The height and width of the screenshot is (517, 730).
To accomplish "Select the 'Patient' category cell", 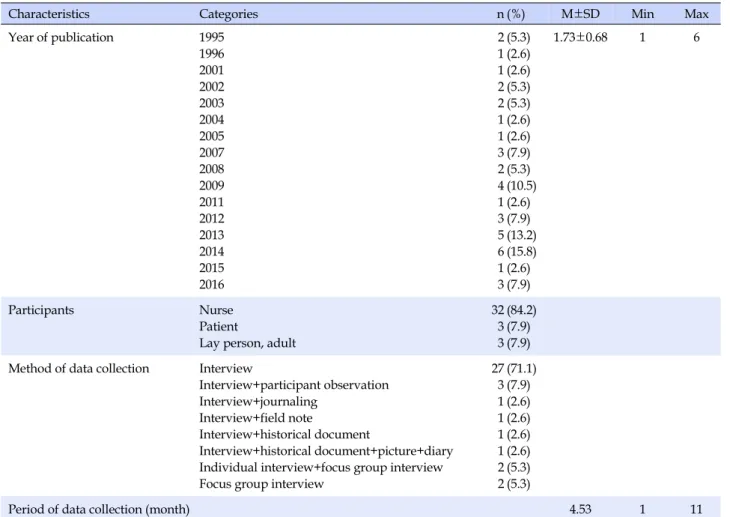I will click(218, 327).
